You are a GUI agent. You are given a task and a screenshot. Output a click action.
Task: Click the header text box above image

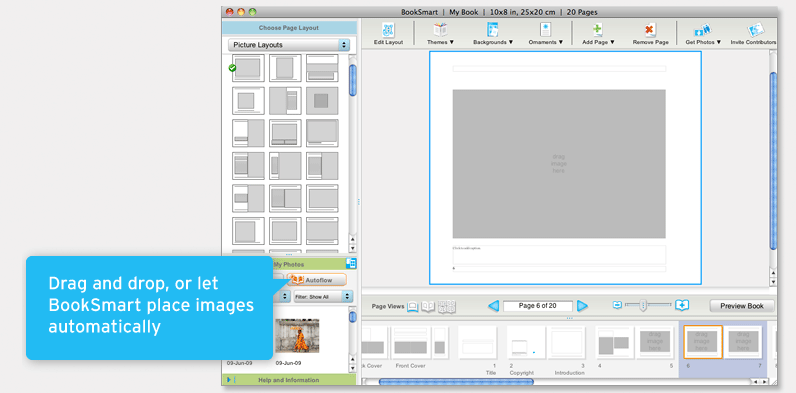click(x=559, y=69)
